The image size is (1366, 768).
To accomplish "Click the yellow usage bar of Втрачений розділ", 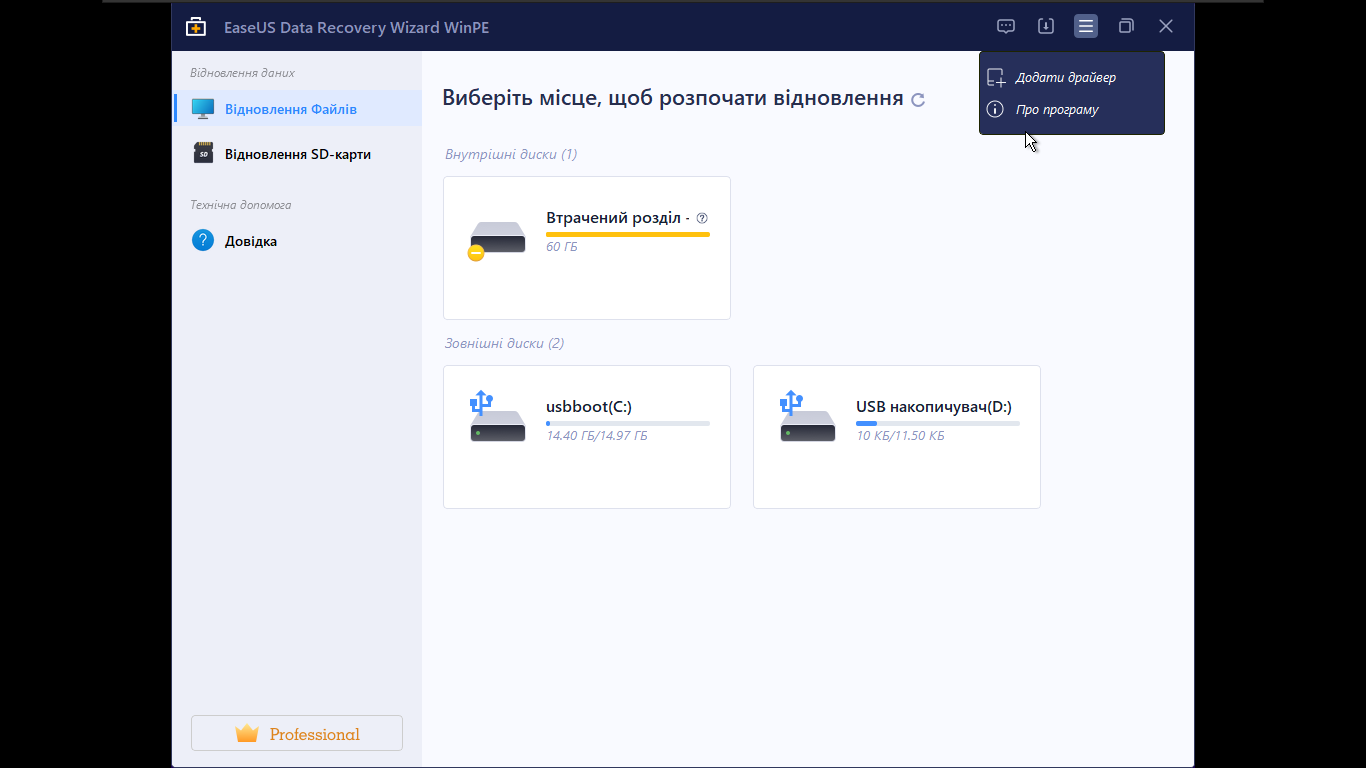I will [628, 234].
